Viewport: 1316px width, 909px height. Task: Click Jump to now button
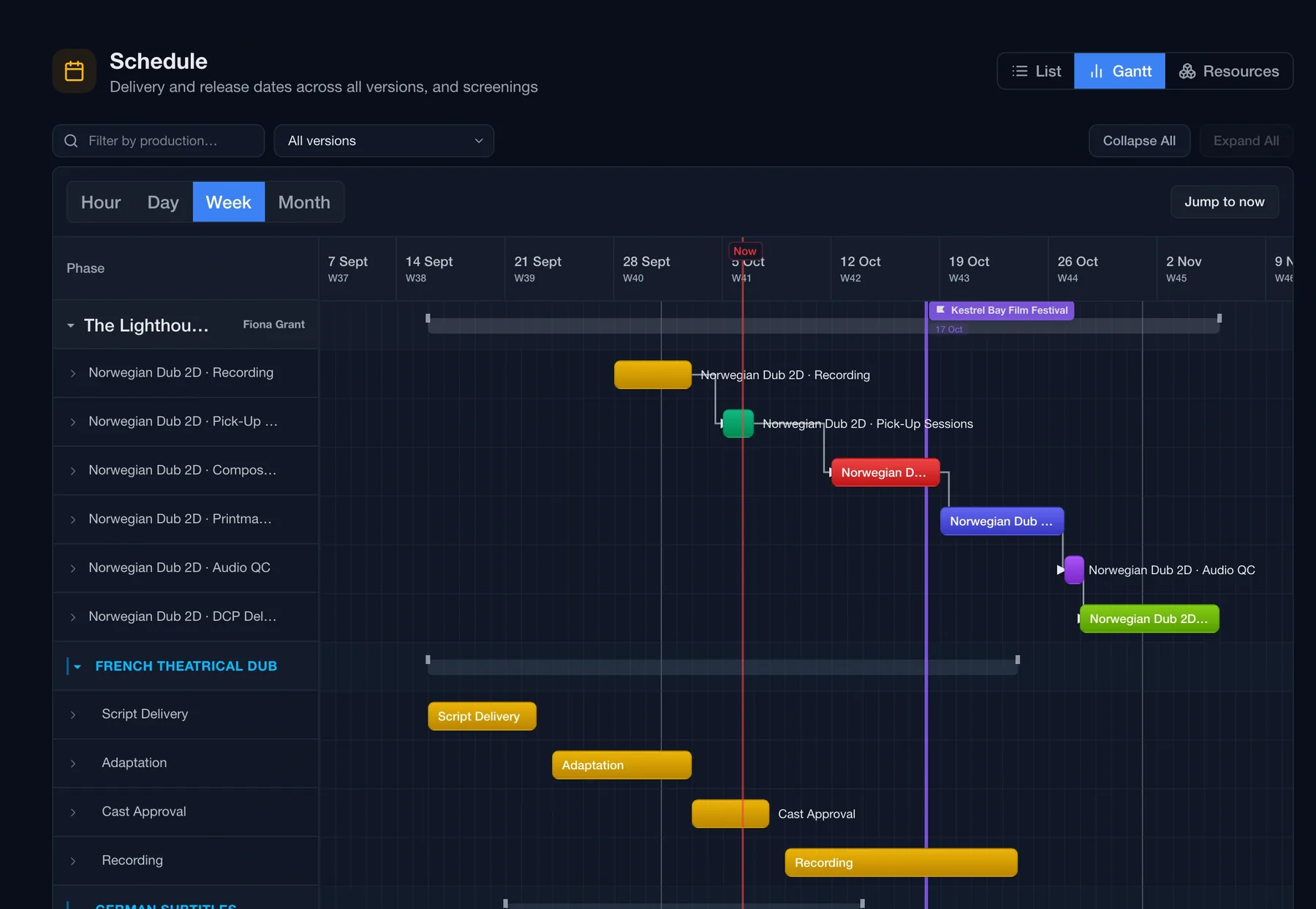[1224, 202]
